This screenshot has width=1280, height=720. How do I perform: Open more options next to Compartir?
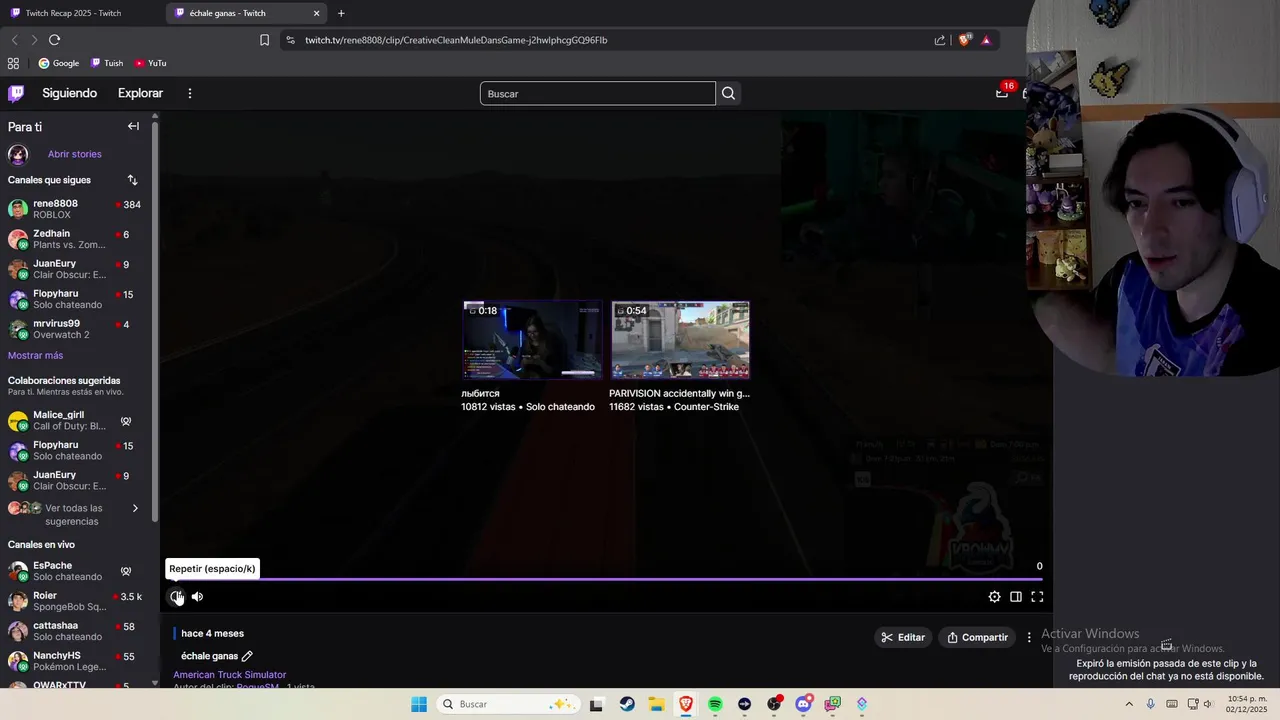point(1029,637)
